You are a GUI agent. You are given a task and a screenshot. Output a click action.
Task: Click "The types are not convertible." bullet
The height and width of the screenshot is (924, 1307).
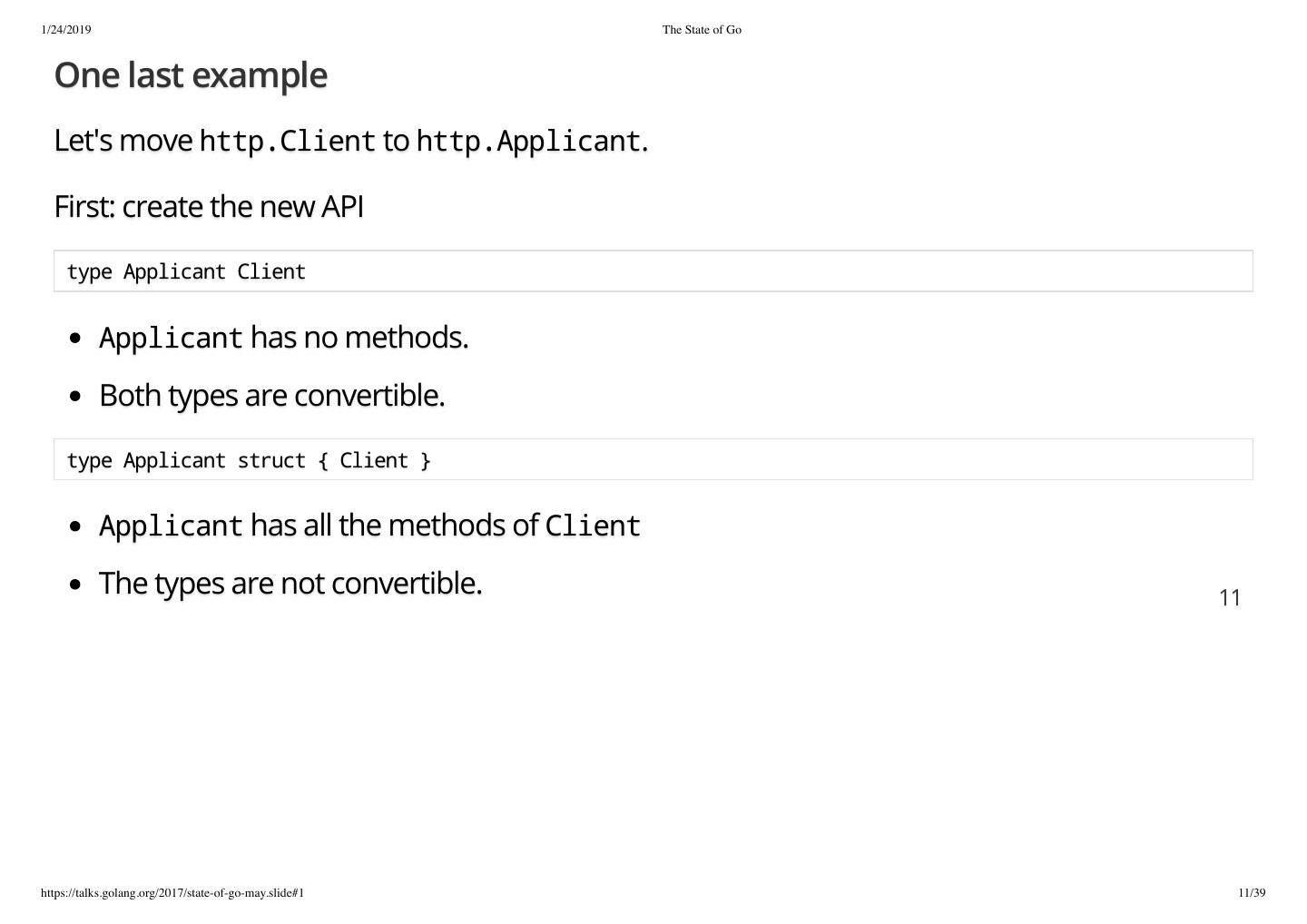pos(290,584)
